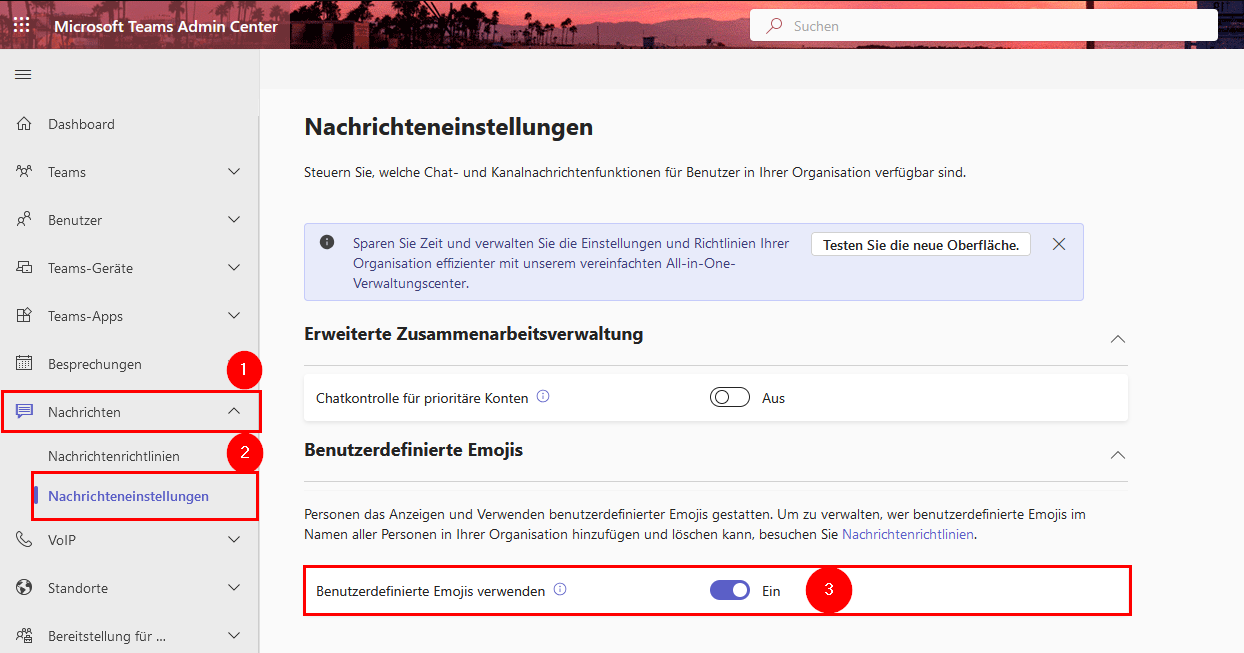The width and height of the screenshot is (1244, 653).
Task: Click the Besprechungen calendar icon
Action: [25, 364]
